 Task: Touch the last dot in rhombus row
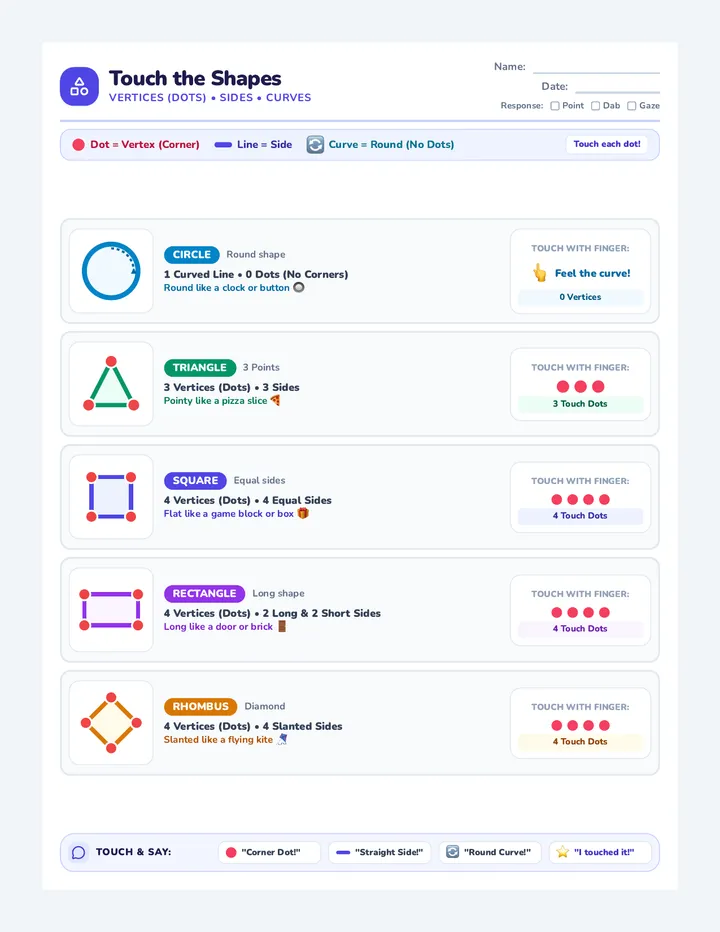(604, 725)
